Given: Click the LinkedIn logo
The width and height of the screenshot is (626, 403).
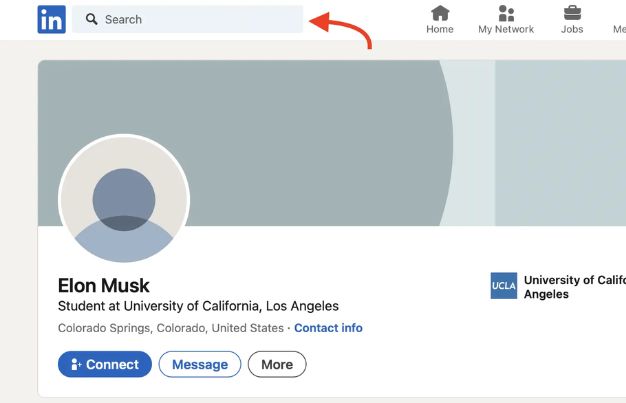Looking at the screenshot, I should tap(51, 19).
